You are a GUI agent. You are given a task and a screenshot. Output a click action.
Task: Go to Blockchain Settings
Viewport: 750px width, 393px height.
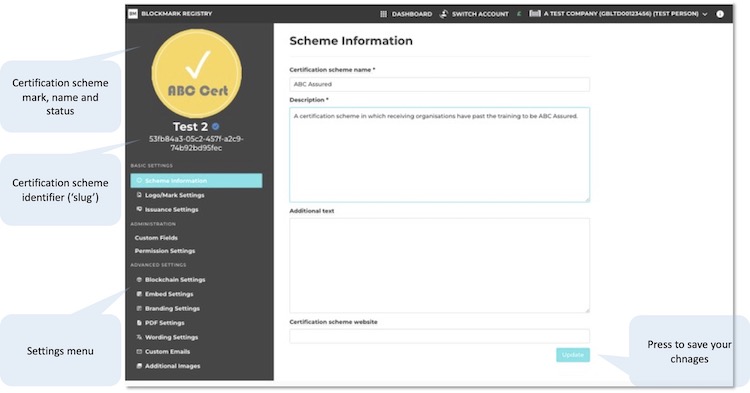pyautogui.click(x=175, y=280)
